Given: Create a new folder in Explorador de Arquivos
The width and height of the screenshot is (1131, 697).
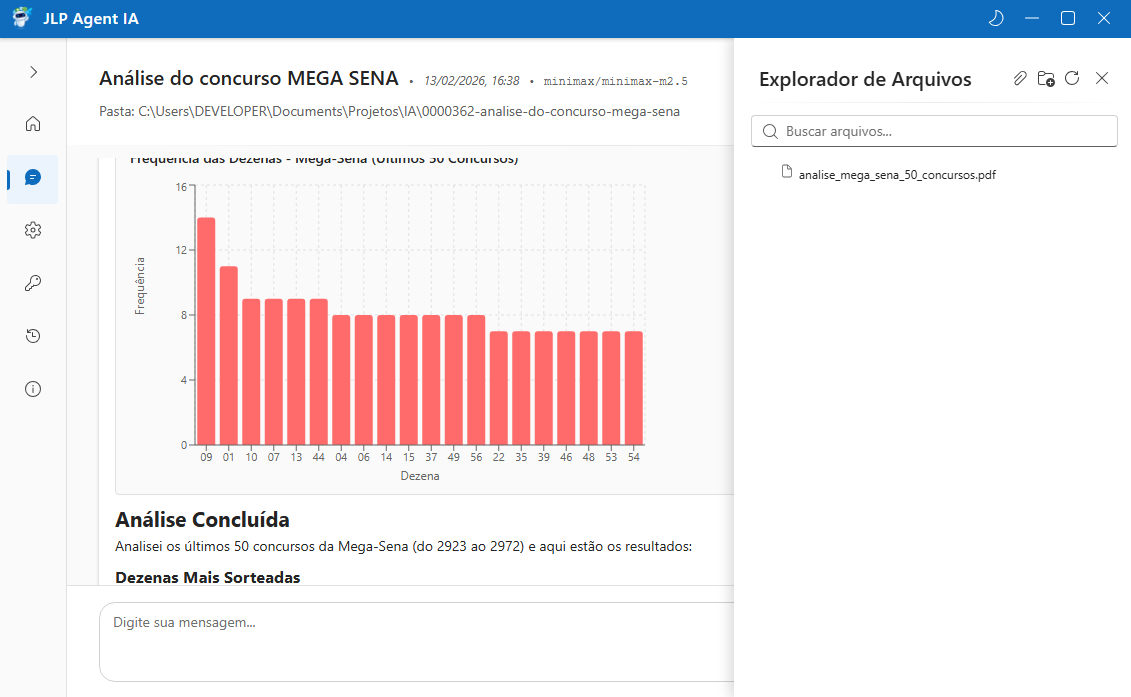Looking at the screenshot, I should pyautogui.click(x=1046, y=78).
